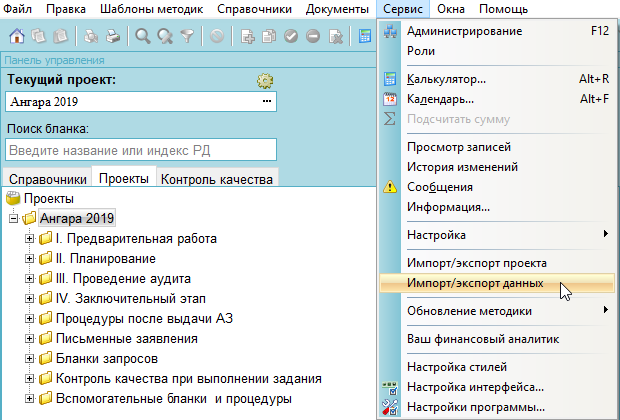The image size is (620, 420).
Task: Click the Clear search magnifier icon
Action: click(x=165, y=37)
